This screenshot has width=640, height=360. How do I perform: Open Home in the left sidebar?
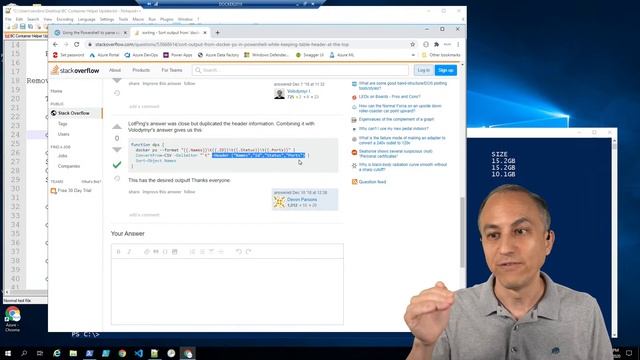(56, 91)
